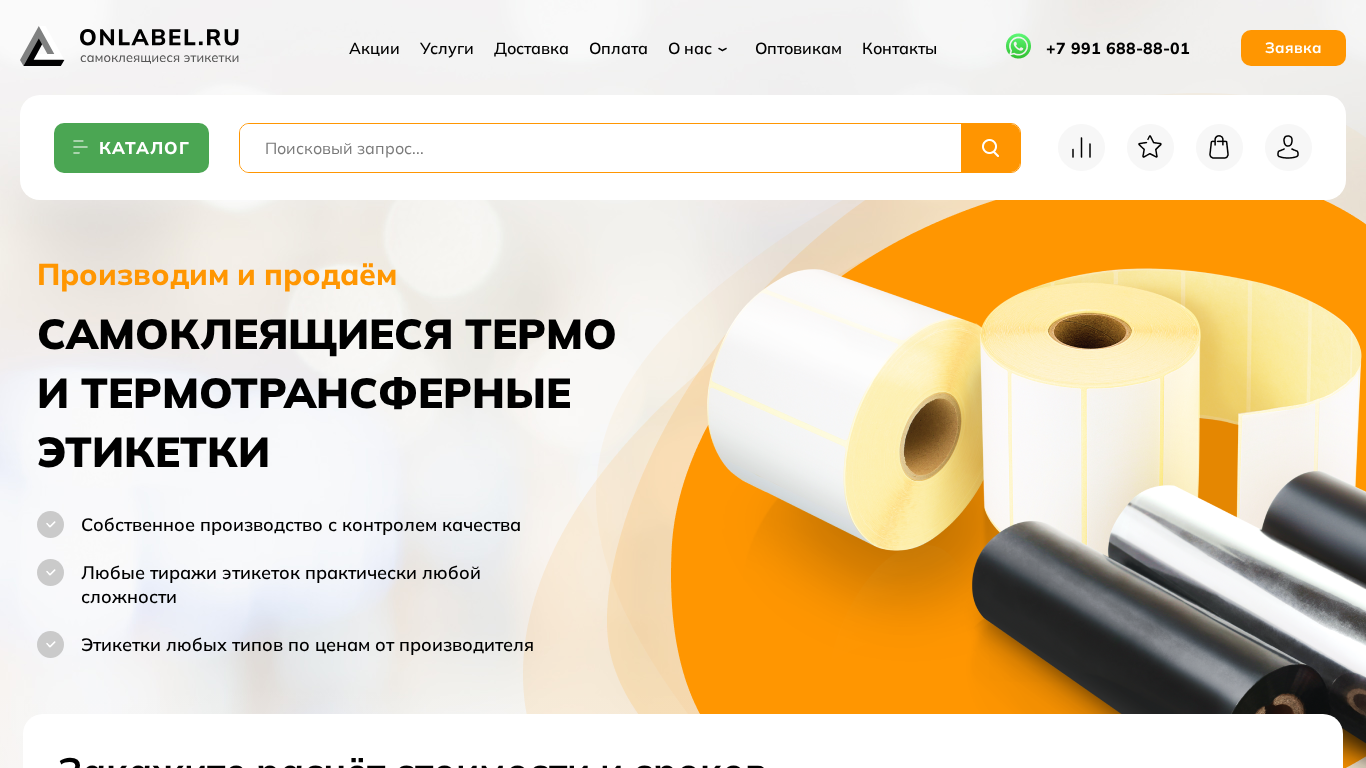Image resolution: width=1366 pixels, height=768 pixels.
Task: Open the shopping bag cart icon
Action: 1219,148
